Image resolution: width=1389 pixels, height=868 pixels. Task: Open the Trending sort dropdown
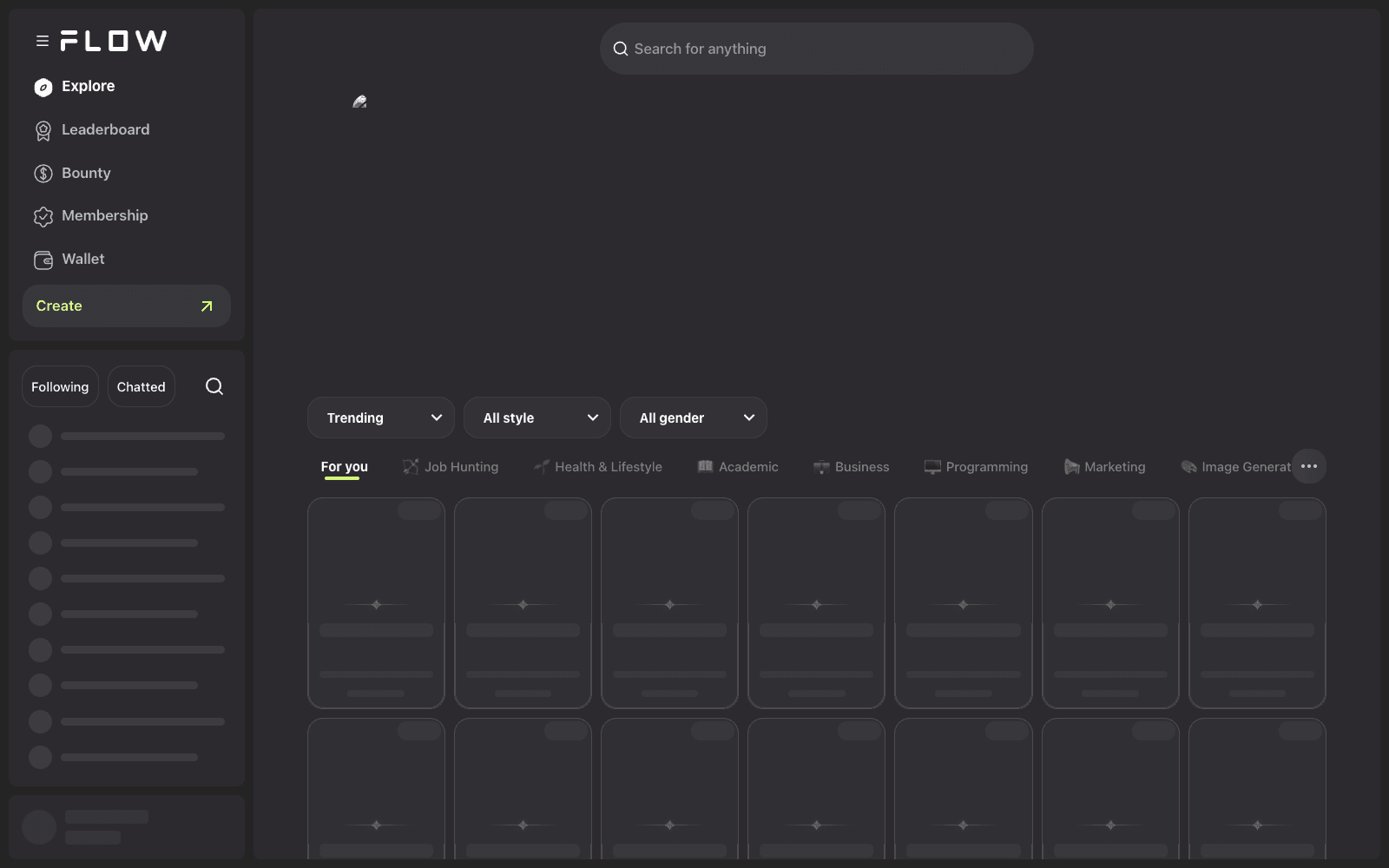click(381, 418)
